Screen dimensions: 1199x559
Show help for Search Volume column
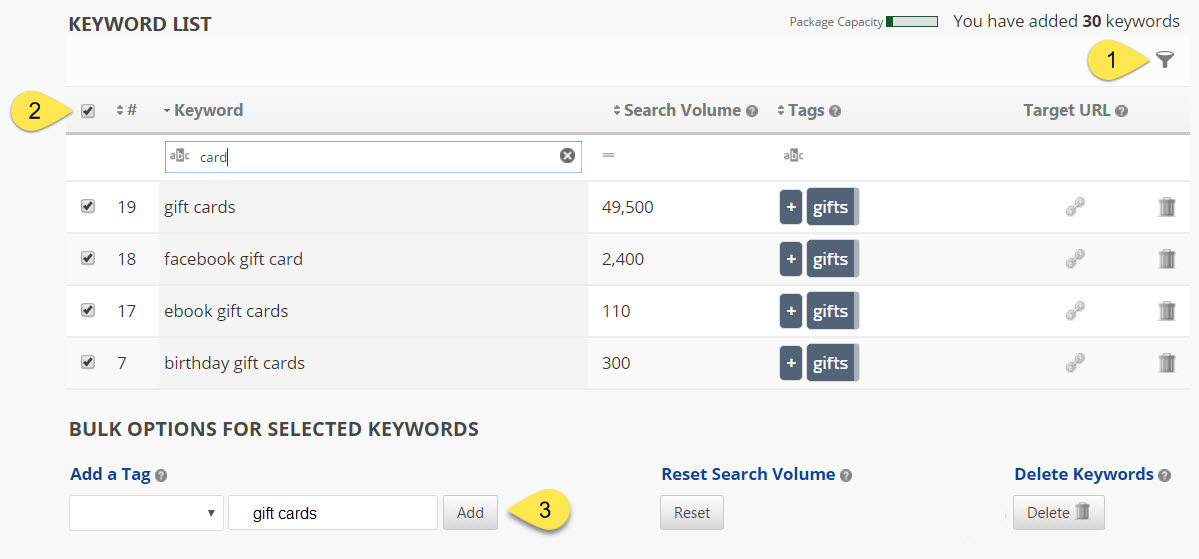pos(752,111)
